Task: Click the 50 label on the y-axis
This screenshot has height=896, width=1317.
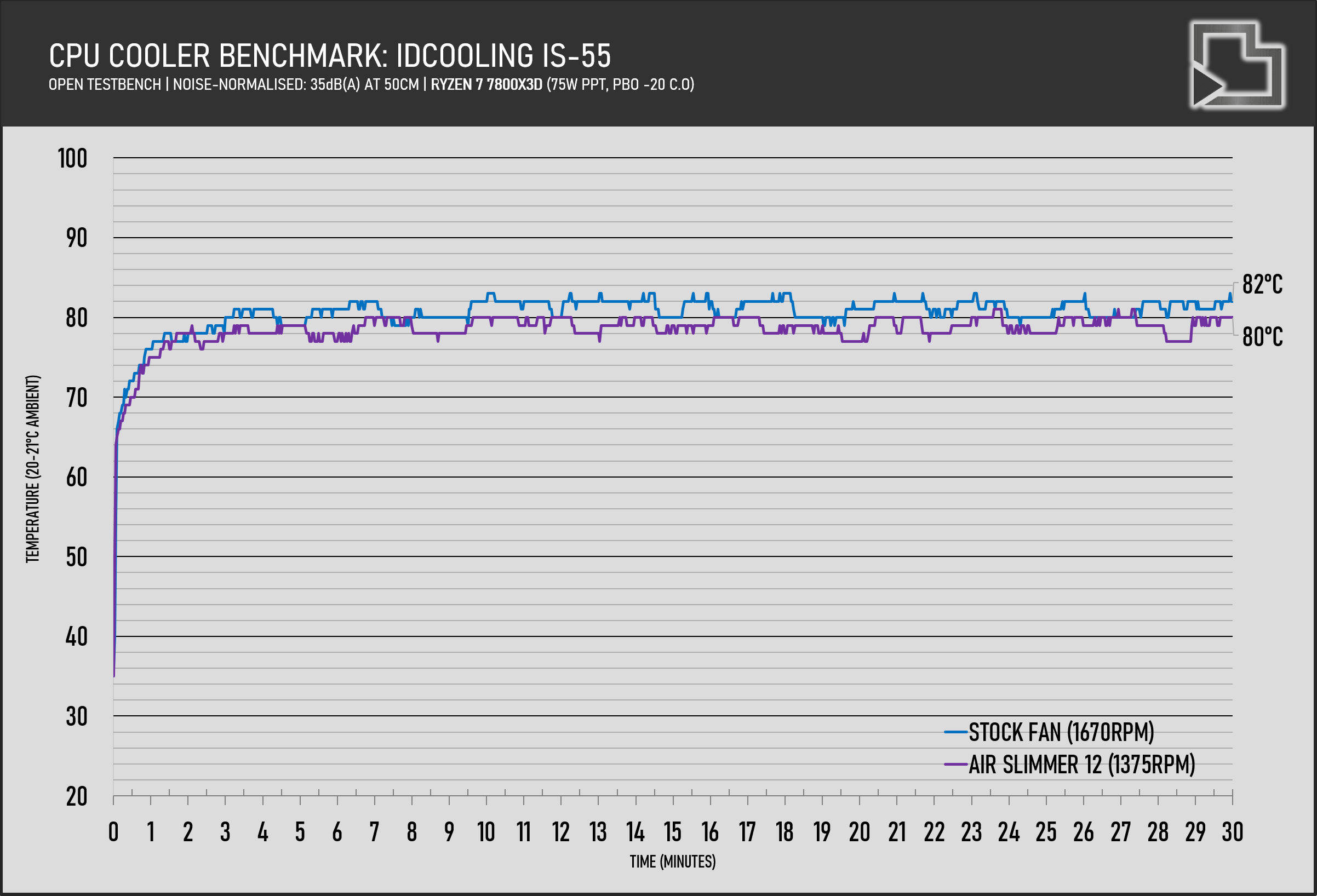Action: (x=77, y=558)
